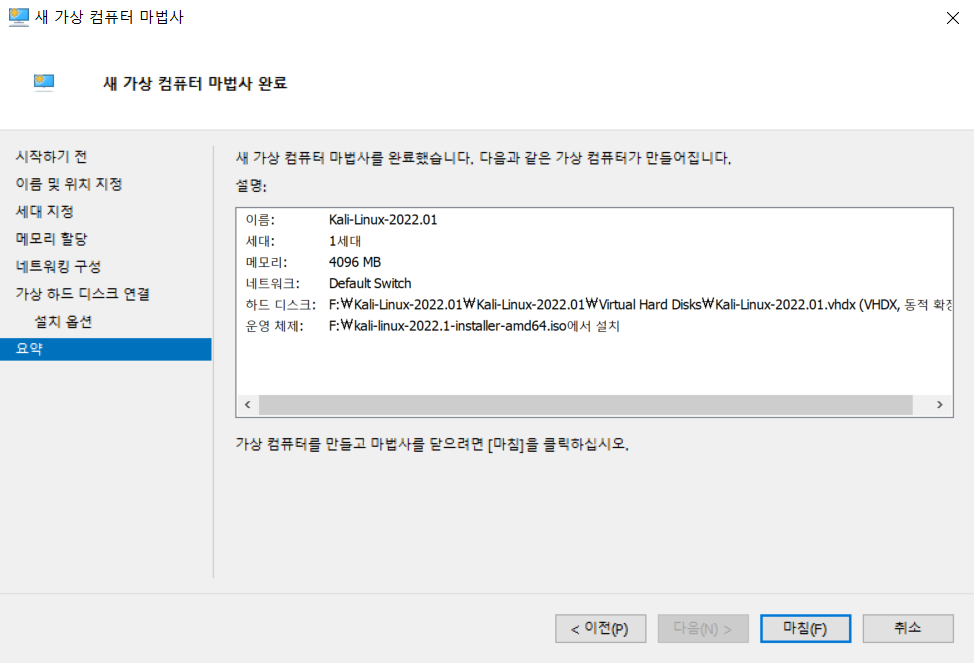The height and width of the screenshot is (663, 974).
Task: Select the 설치 옵션 sub-step
Action: coord(63,321)
